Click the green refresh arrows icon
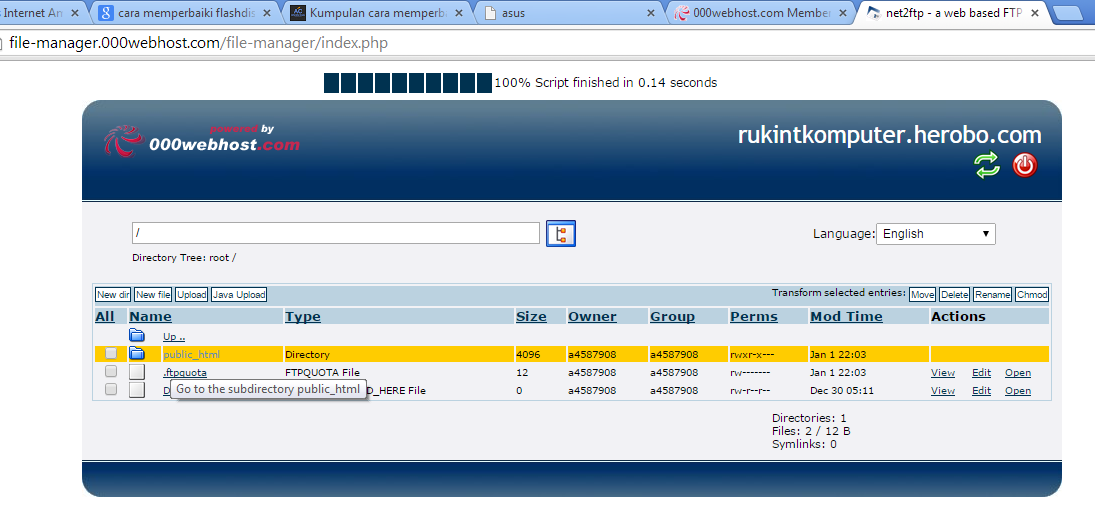 987,165
